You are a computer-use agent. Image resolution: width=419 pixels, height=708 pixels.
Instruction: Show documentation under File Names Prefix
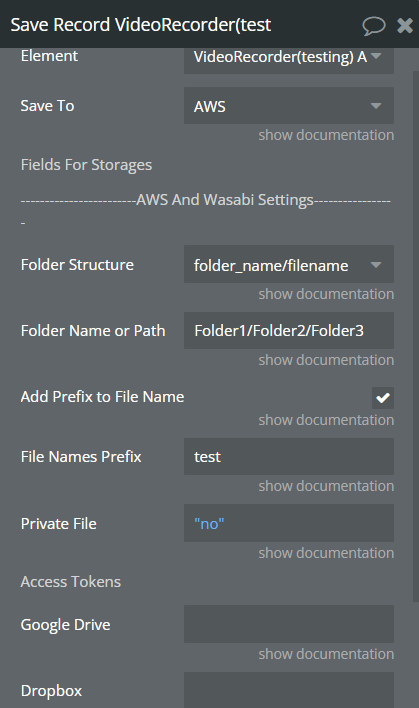click(326, 486)
